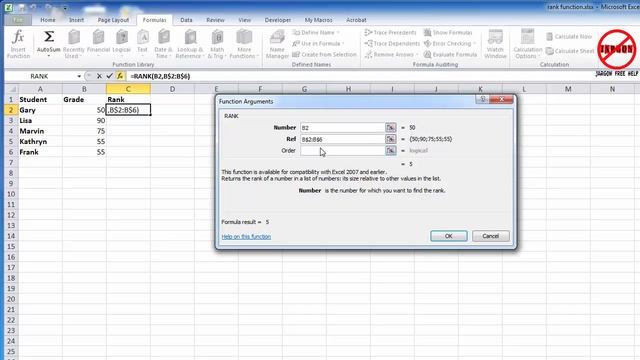
Task: Open the Watch Window
Action: click(x=495, y=44)
